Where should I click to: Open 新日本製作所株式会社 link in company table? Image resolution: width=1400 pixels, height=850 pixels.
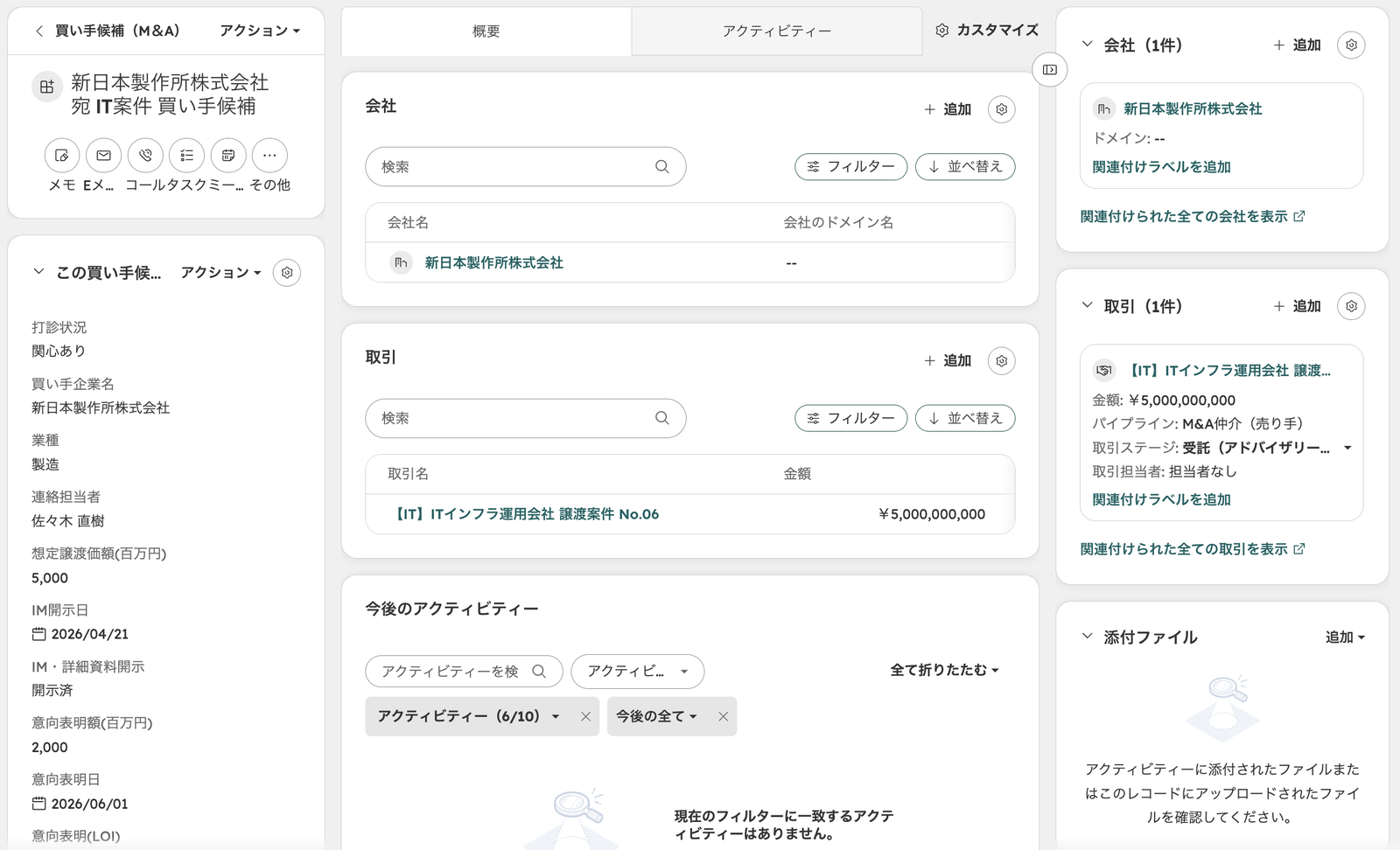pos(493,263)
